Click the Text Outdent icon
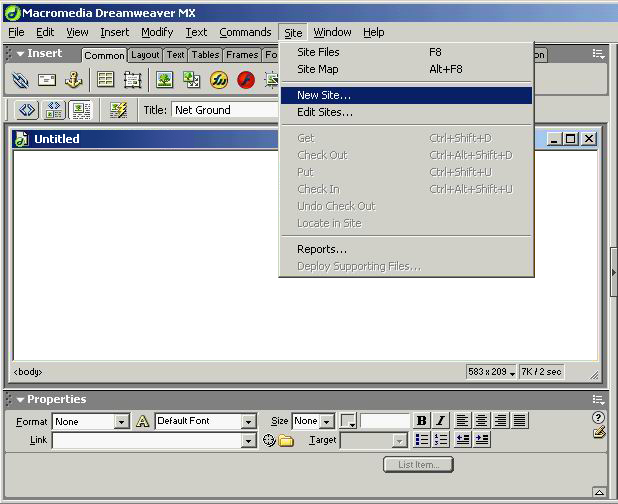 (463, 439)
